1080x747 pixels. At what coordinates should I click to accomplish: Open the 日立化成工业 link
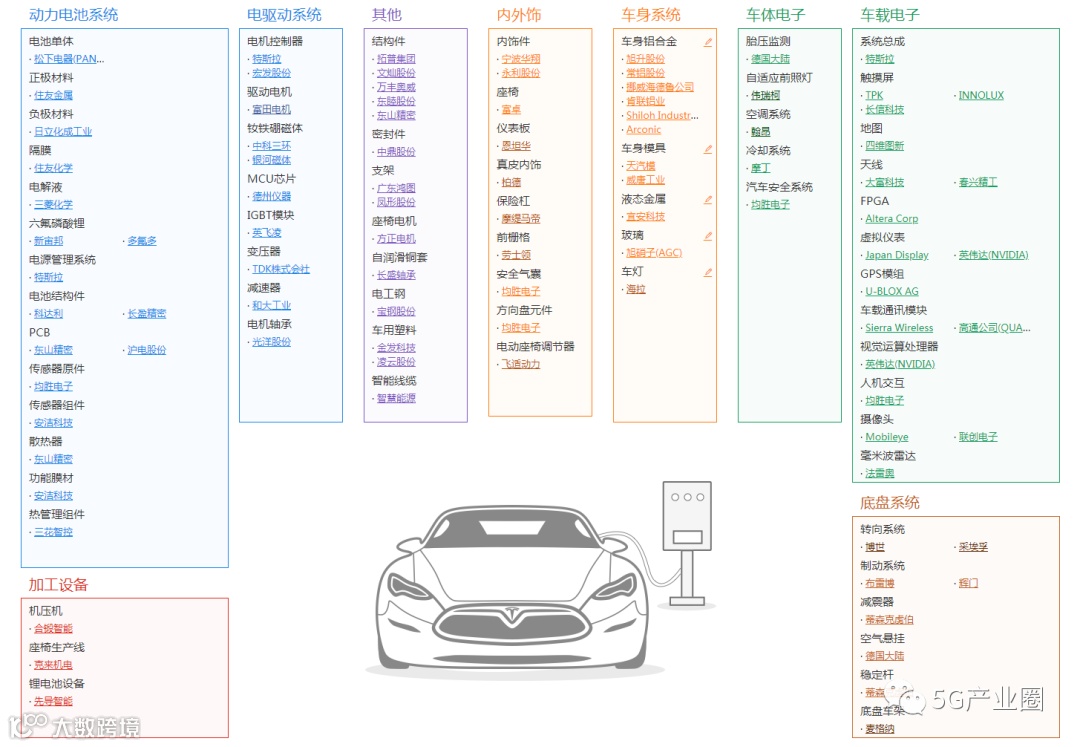coord(63,131)
